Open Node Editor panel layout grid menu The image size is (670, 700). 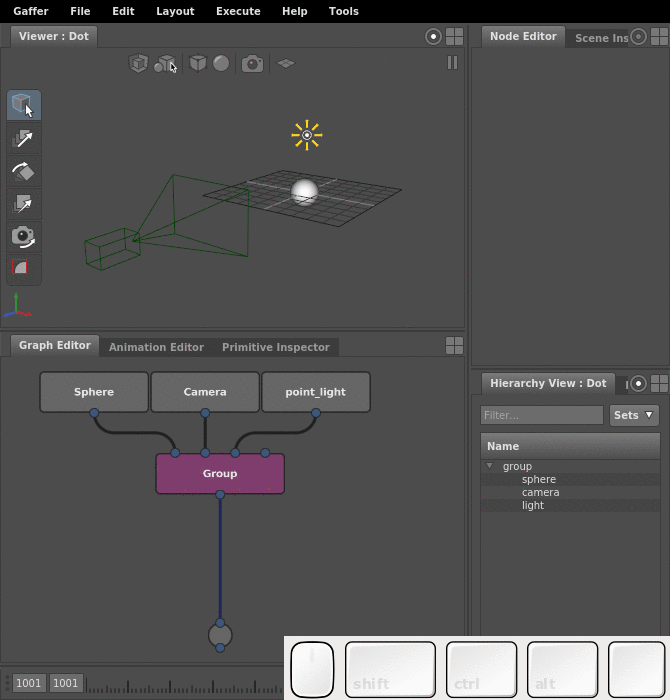[x=659, y=37]
